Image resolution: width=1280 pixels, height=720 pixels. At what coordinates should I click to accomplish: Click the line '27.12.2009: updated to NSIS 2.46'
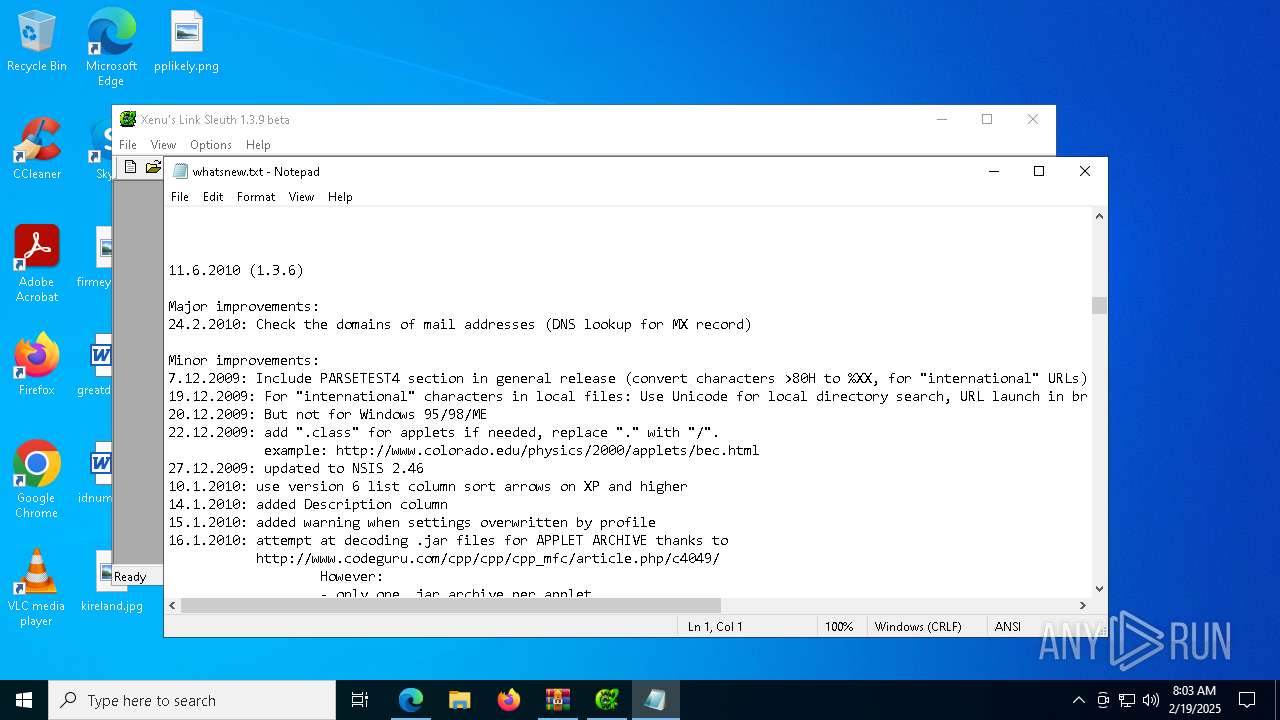(x=296, y=468)
